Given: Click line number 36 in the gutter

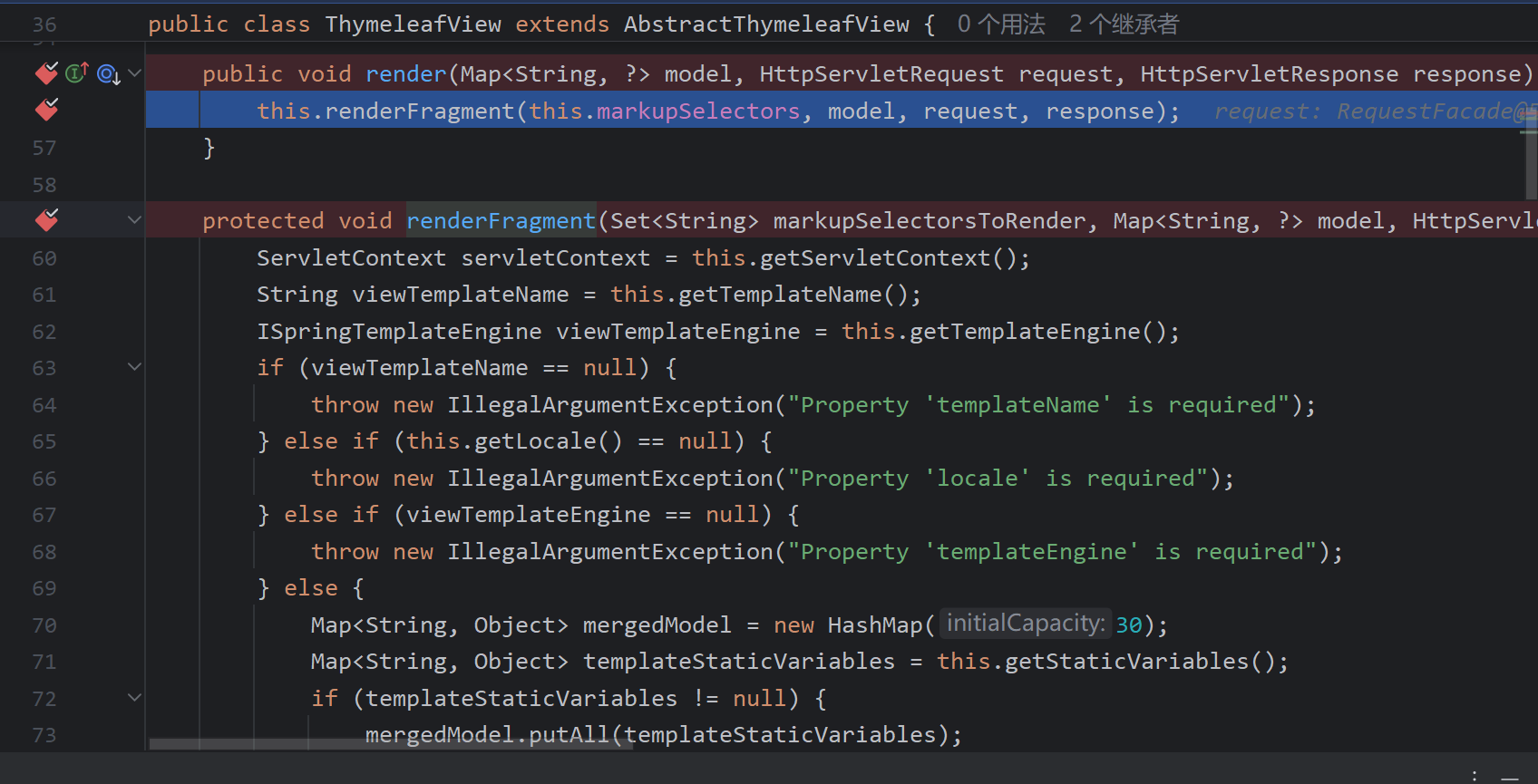Looking at the screenshot, I should point(44,25).
